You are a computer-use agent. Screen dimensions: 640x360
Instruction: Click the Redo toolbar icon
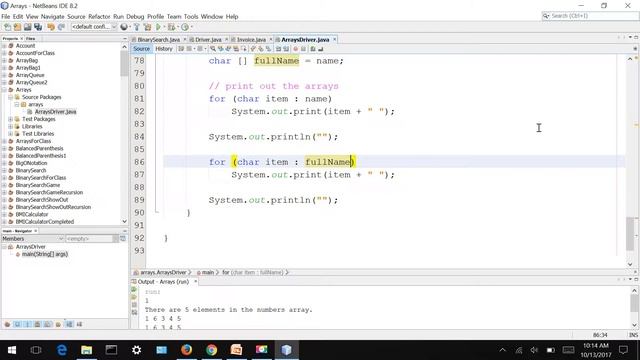point(61,27)
